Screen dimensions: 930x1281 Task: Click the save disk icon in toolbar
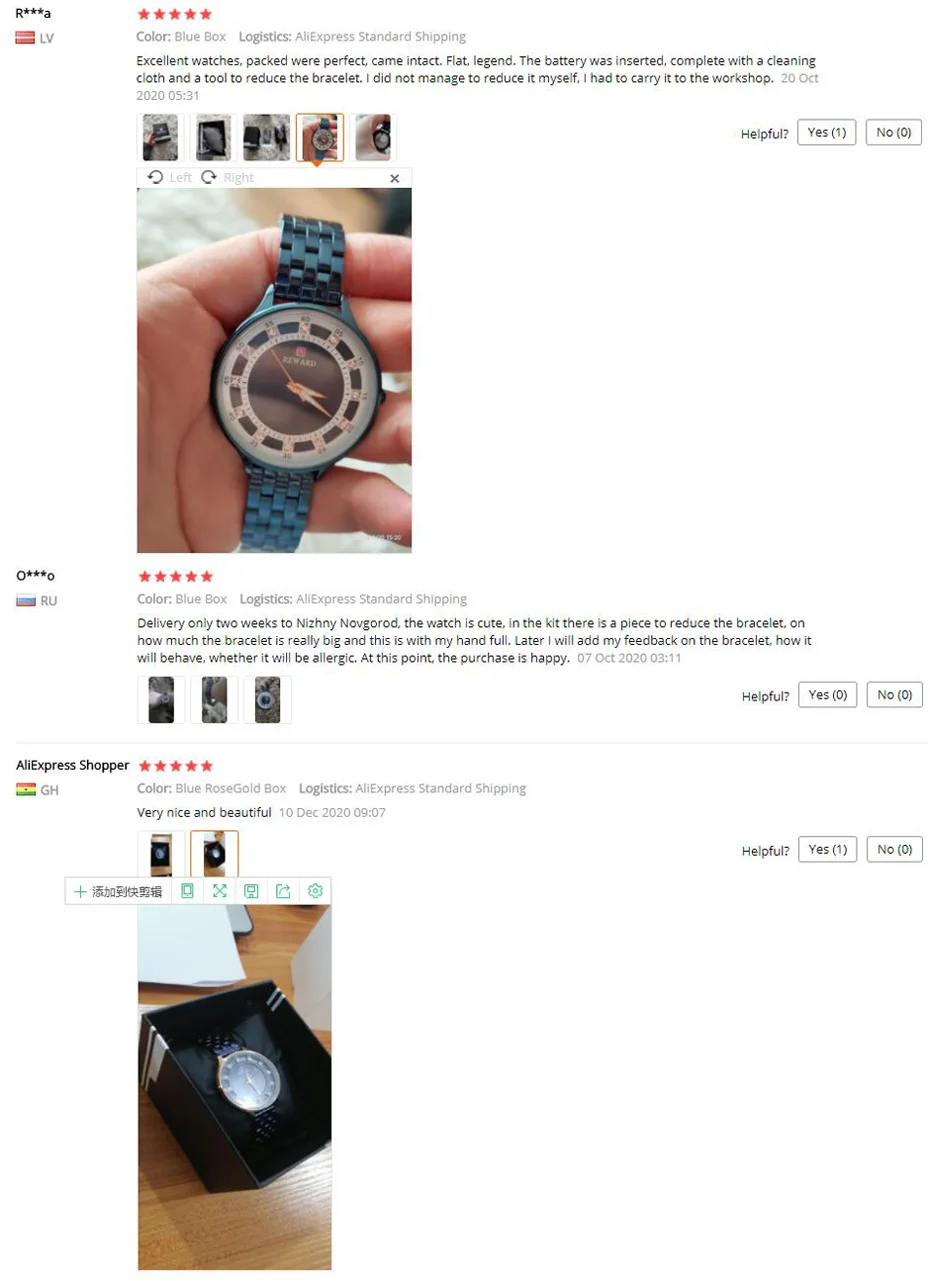252,891
